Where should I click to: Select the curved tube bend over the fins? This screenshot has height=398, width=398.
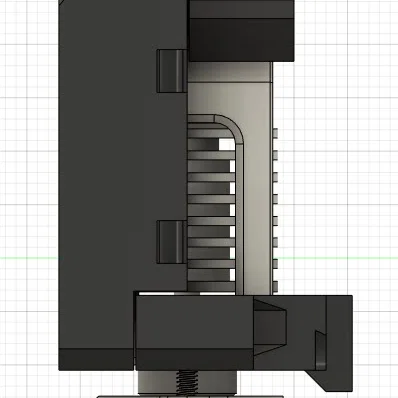click(x=228, y=128)
